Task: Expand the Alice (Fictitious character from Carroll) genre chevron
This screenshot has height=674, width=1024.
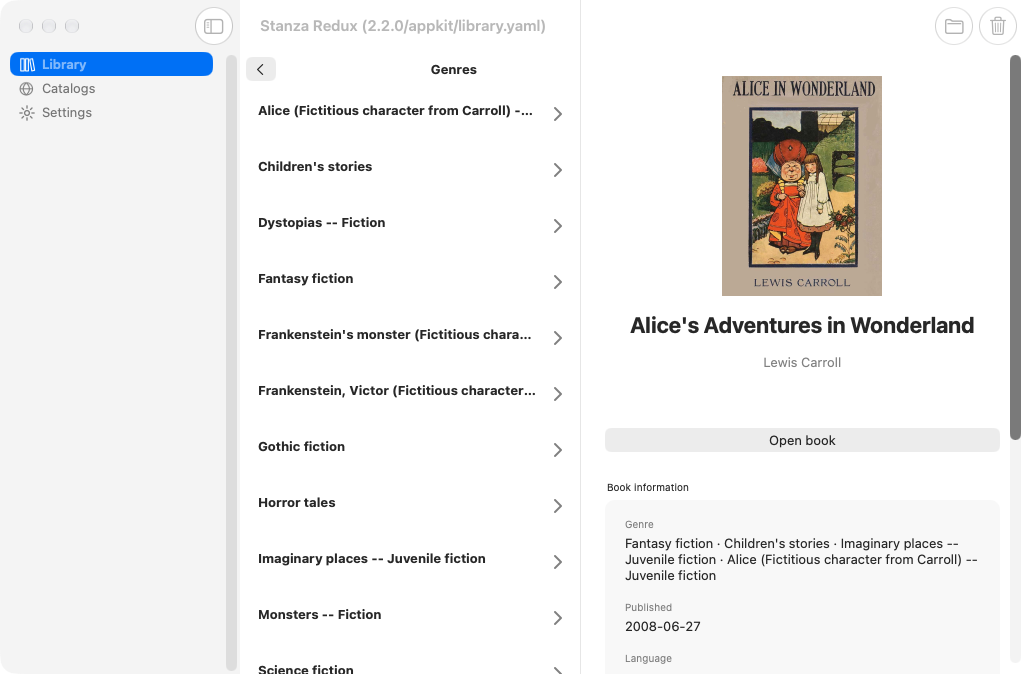Action: (x=558, y=114)
